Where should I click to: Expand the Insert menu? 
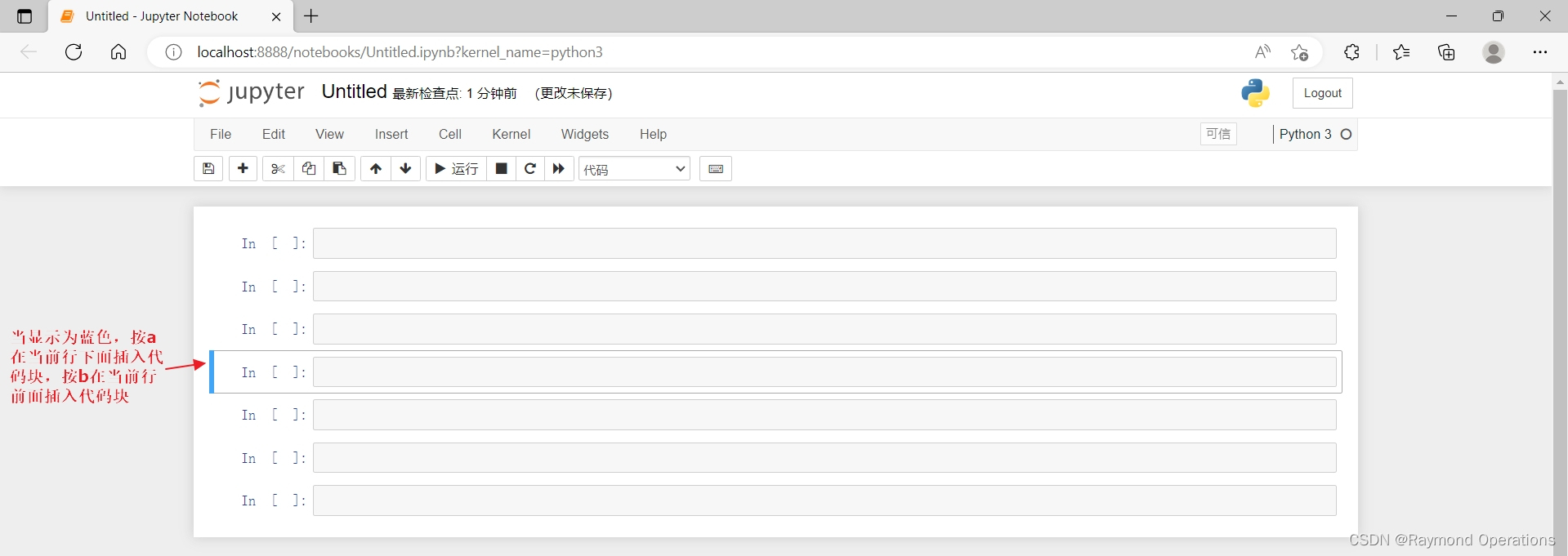(391, 134)
